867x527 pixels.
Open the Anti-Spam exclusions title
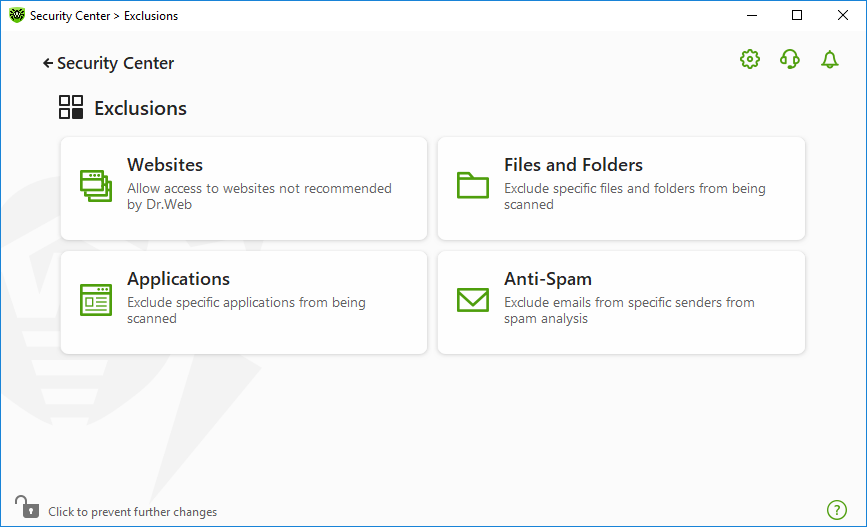547,279
